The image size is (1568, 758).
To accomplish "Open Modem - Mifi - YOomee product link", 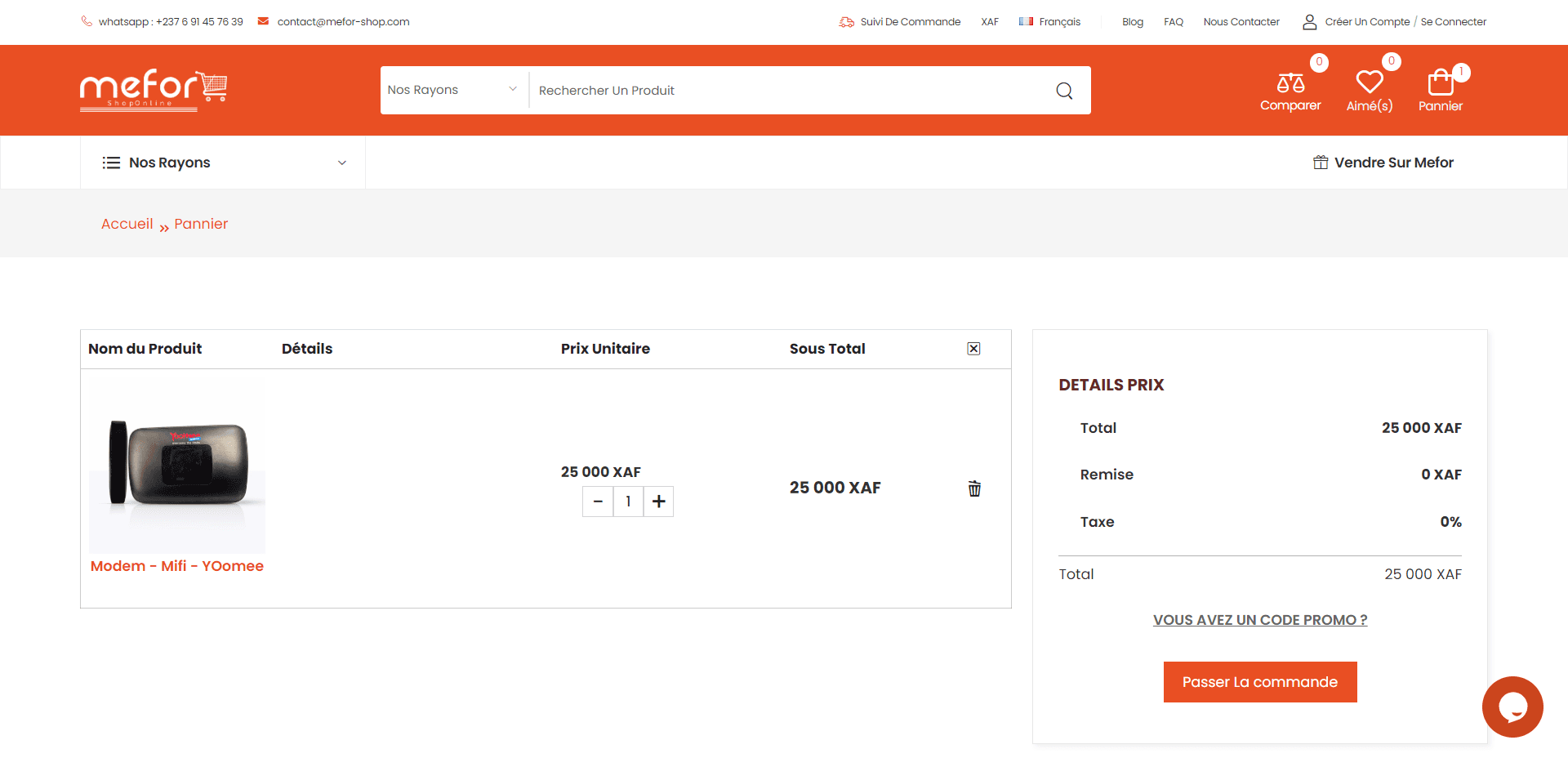I will (x=177, y=566).
